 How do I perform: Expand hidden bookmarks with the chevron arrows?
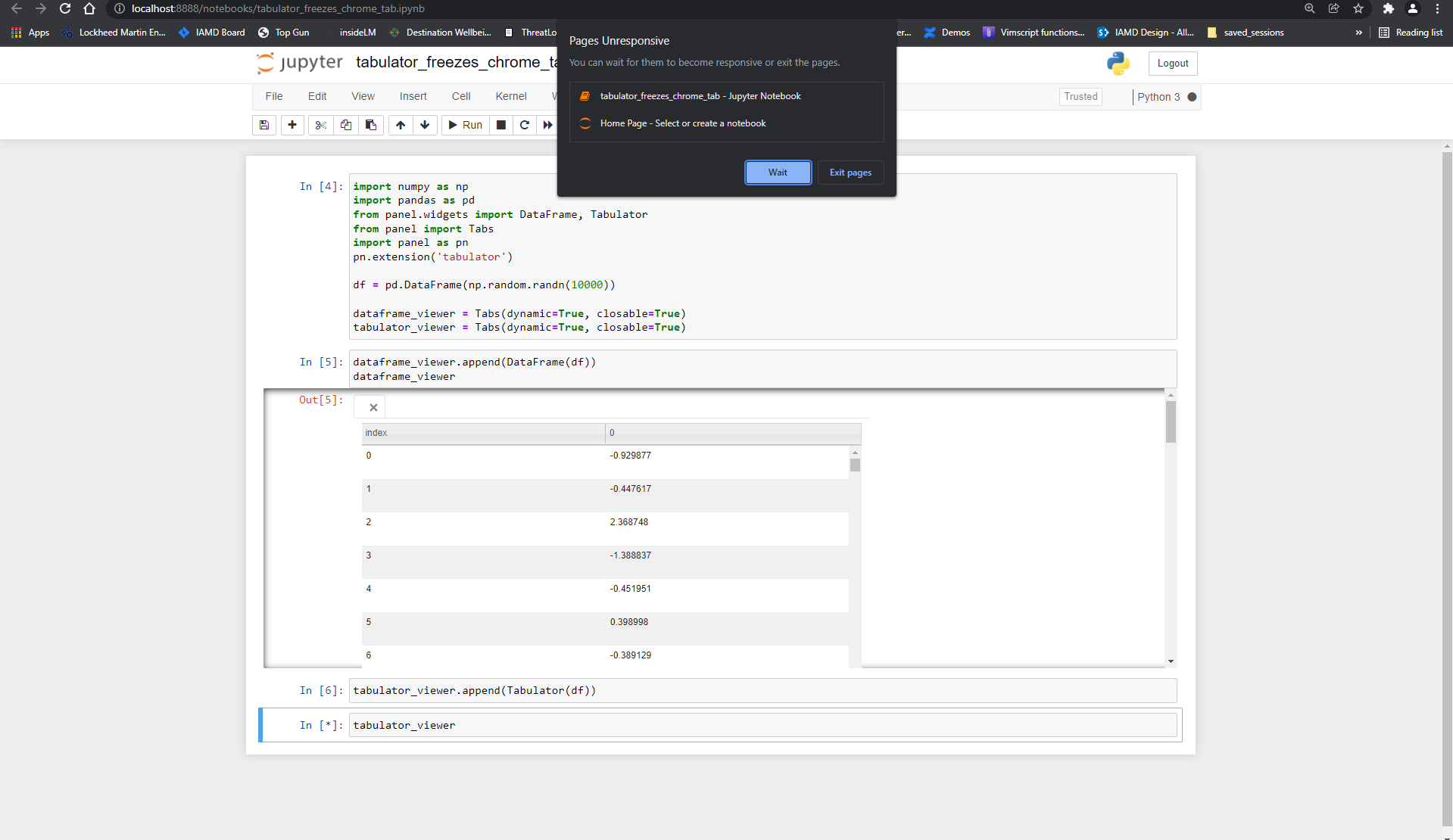coord(1359,32)
